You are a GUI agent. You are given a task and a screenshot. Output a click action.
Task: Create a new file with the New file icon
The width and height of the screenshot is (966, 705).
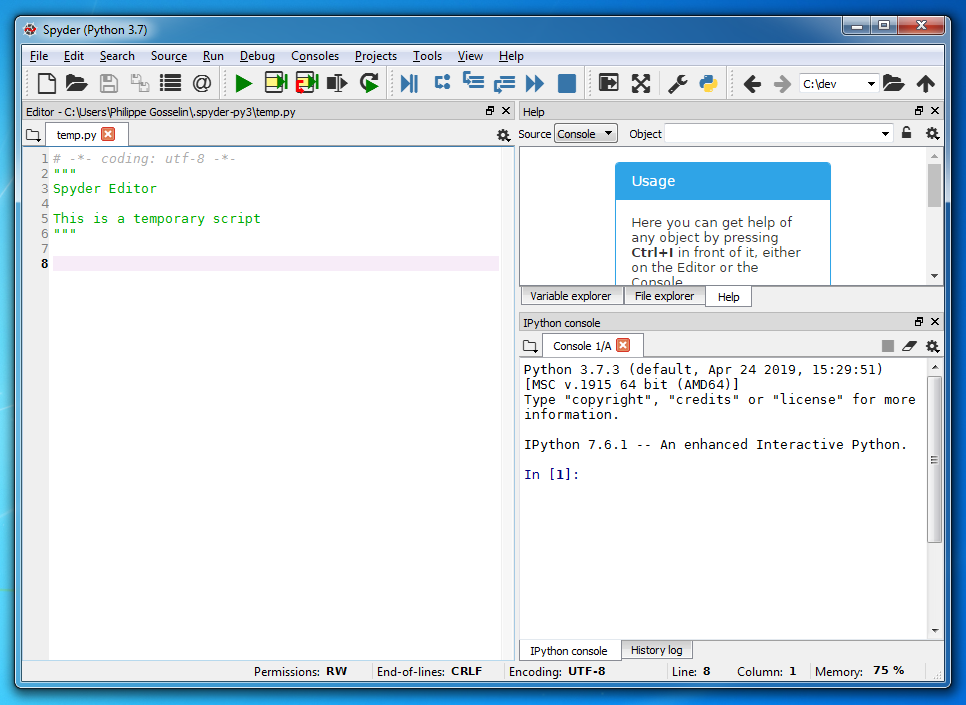tap(47, 83)
